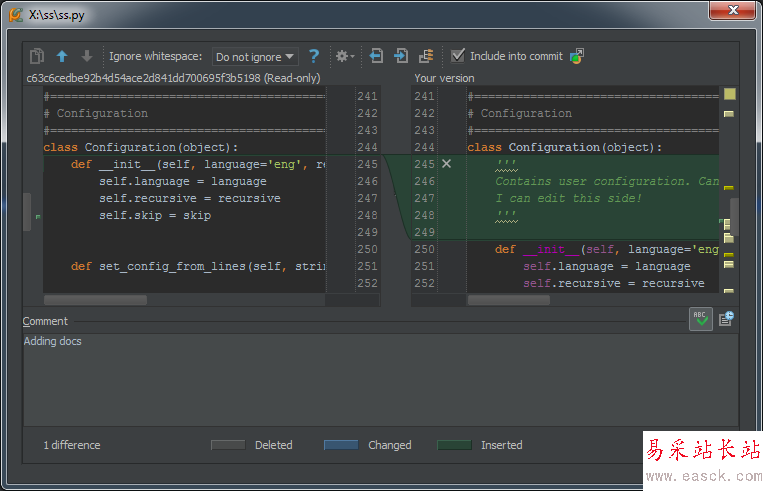Click 'self.recursive = recursive' in right pane

pos(614,283)
